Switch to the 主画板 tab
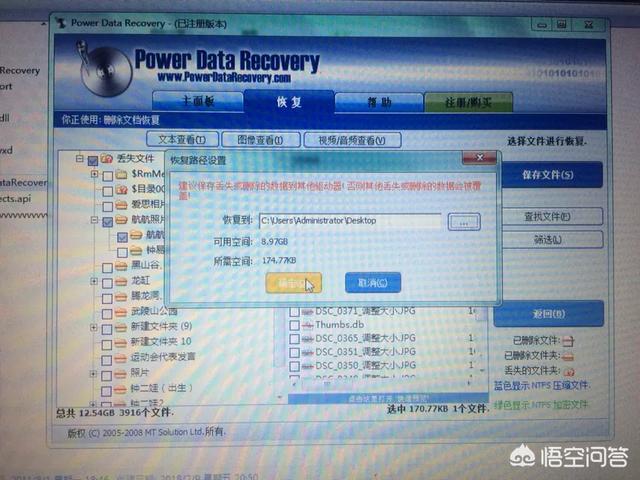 coord(196,102)
